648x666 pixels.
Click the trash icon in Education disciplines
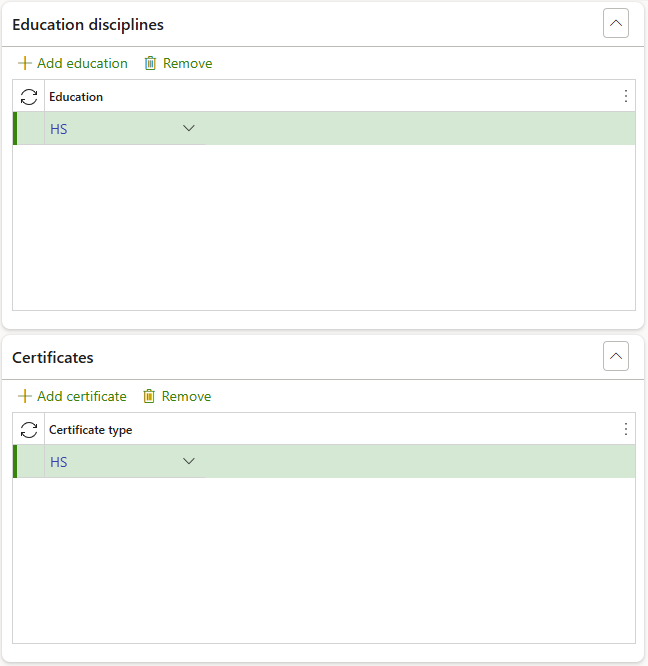click(x=151, y=63)
